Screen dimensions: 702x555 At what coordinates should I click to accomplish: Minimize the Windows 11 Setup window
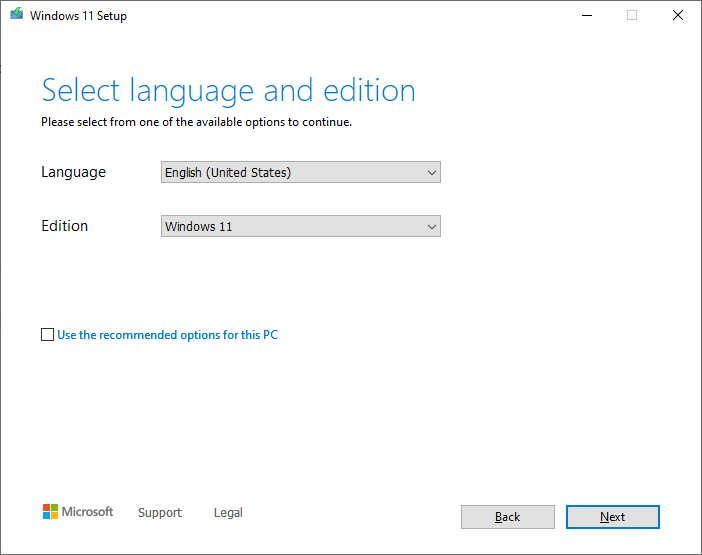587,16
